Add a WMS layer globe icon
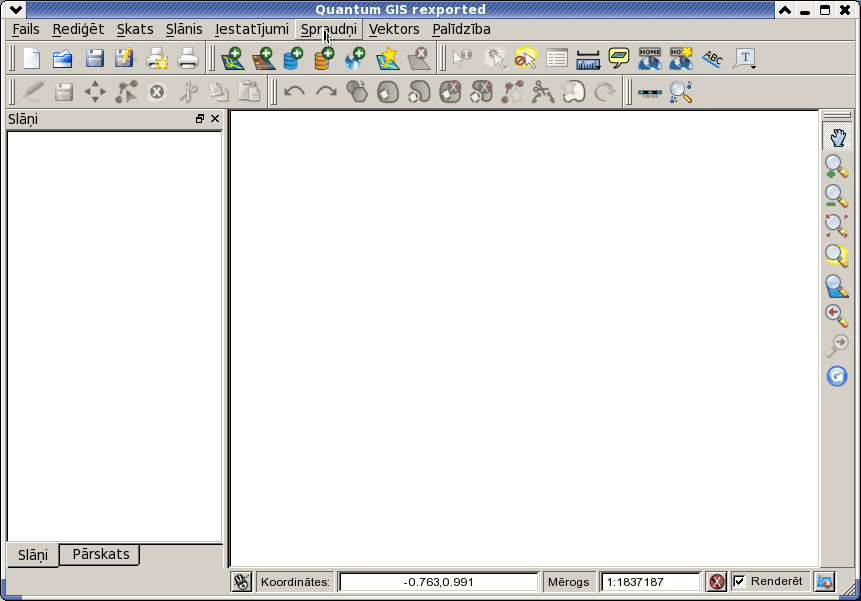The width and height of the screenshot is (861, 601). 355,58
